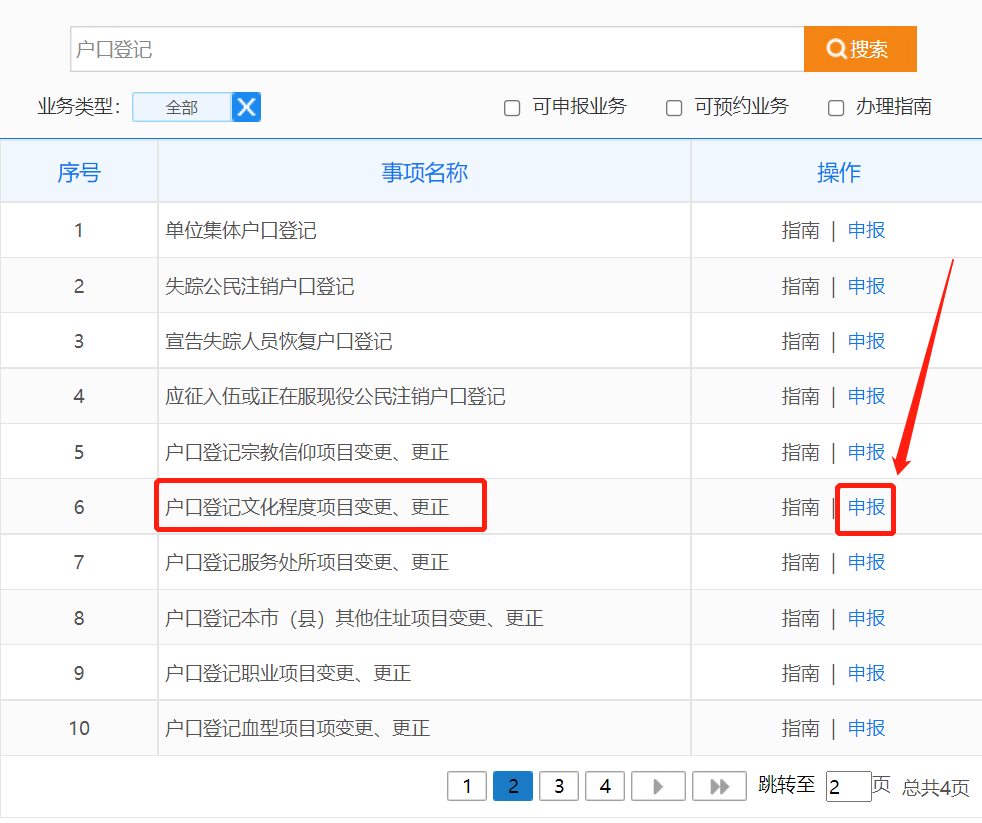Image resolution: width=982 pixels, height=823 pixels.
Task: Click the orange 搜索 search button
Action: pyautogui.click(x=859, y=49)
